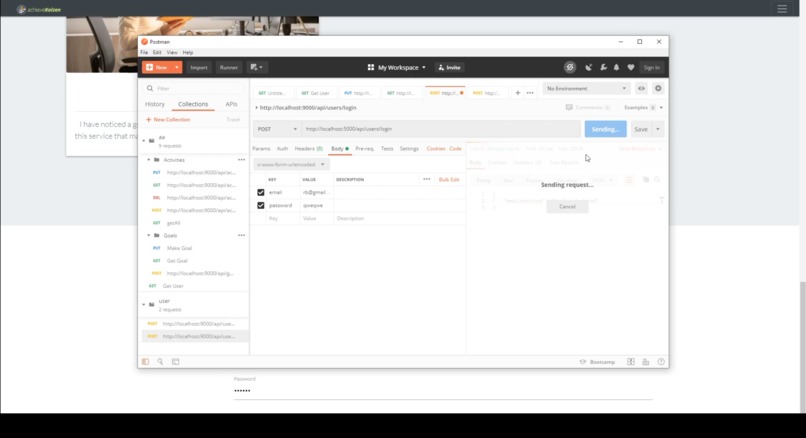Click the New Collection link

[x=169, y=119]
